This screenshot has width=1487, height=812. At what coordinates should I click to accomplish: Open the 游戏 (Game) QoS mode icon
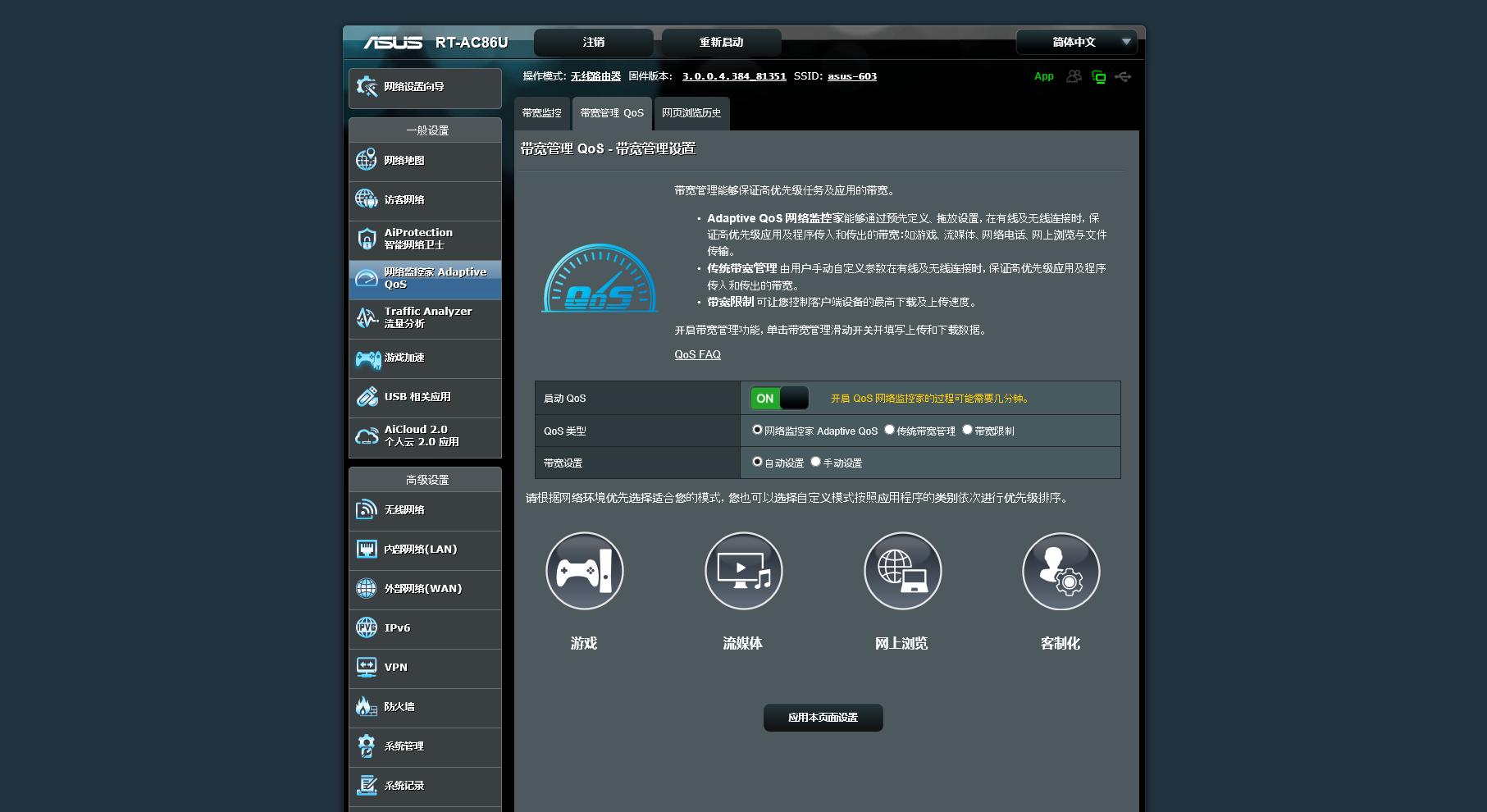584,571
